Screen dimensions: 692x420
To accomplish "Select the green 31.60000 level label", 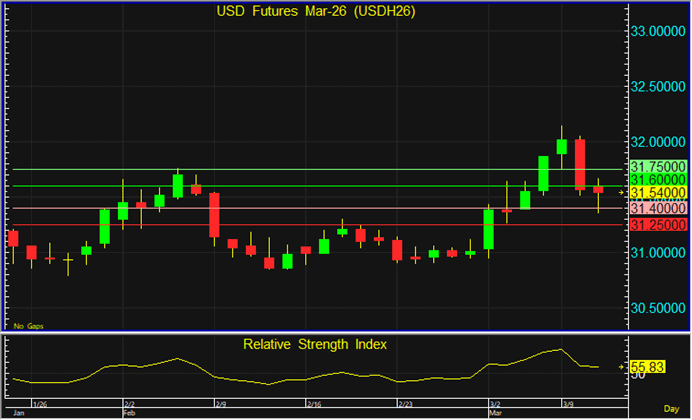I will pyautogui.click(x=657, y=179).
